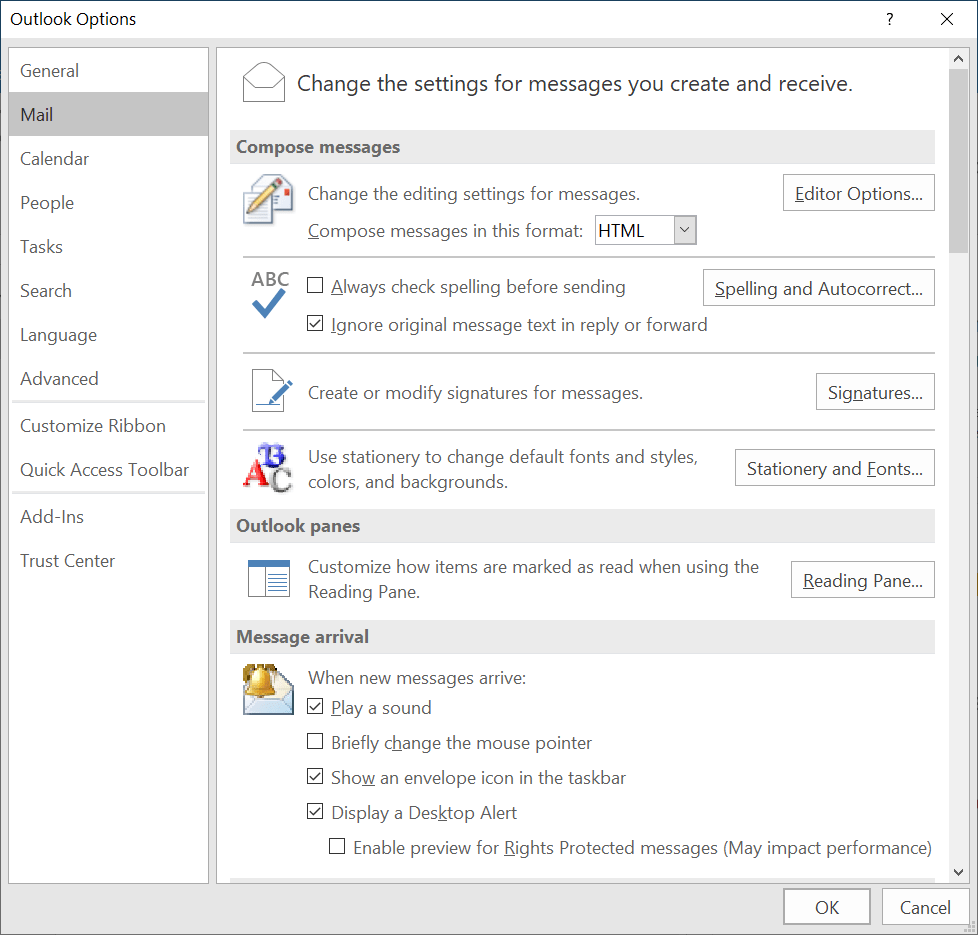
Task: Open the message format dropdown arrow
Action: coord(685,230)
